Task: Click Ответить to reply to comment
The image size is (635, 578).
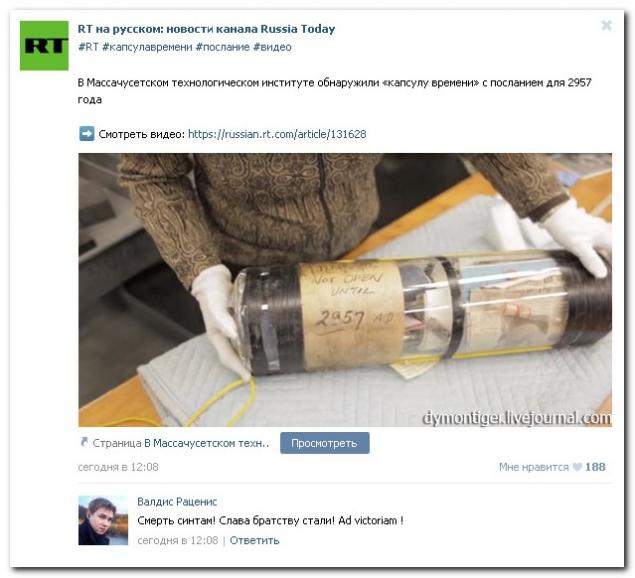Action: pyautogui.click(x=254, y=540)
